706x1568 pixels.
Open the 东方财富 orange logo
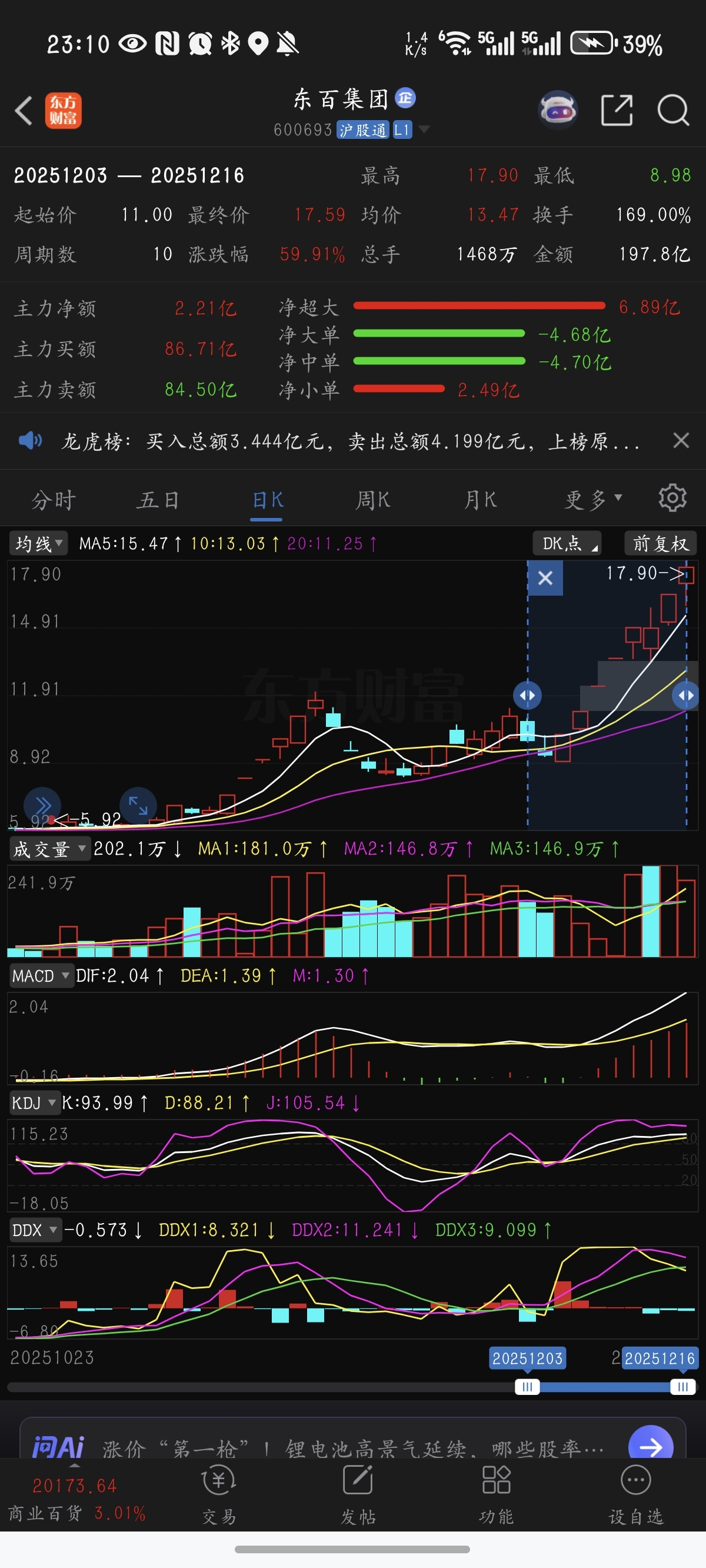pyautogui.click(x=64, y=111)
